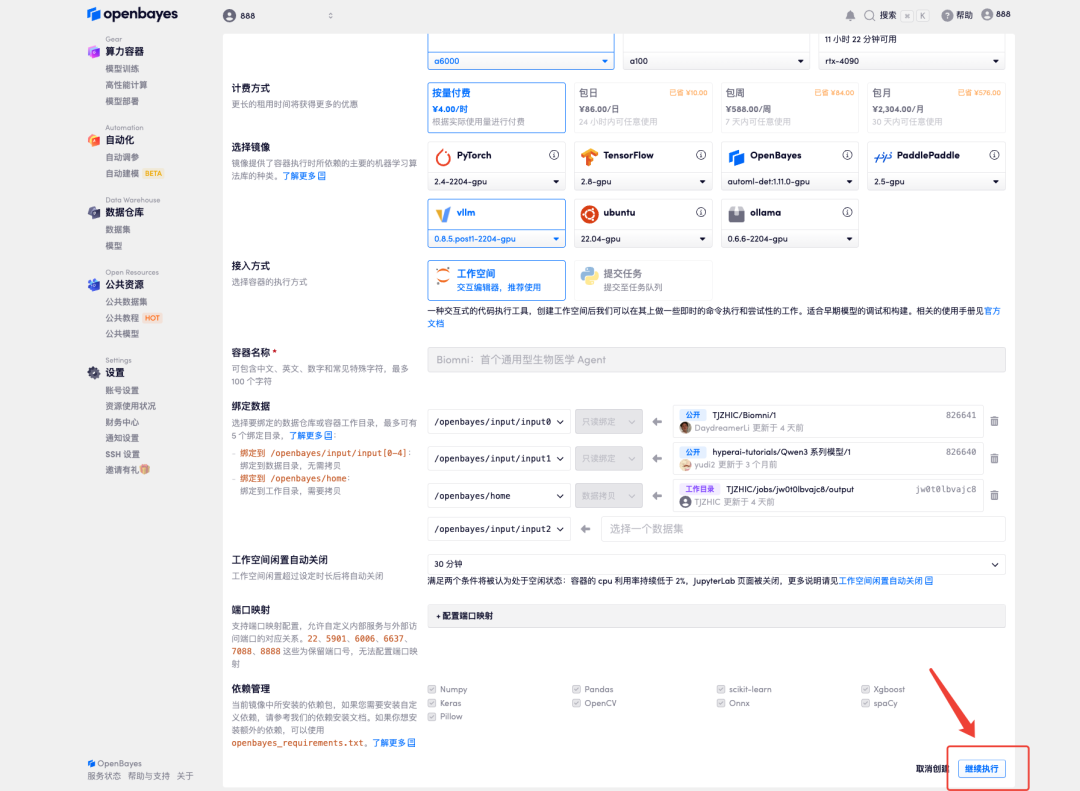Open the 30 分钟 idle shutdown dropdown
Screen dimensions: 1080x791
coord(716,564)
